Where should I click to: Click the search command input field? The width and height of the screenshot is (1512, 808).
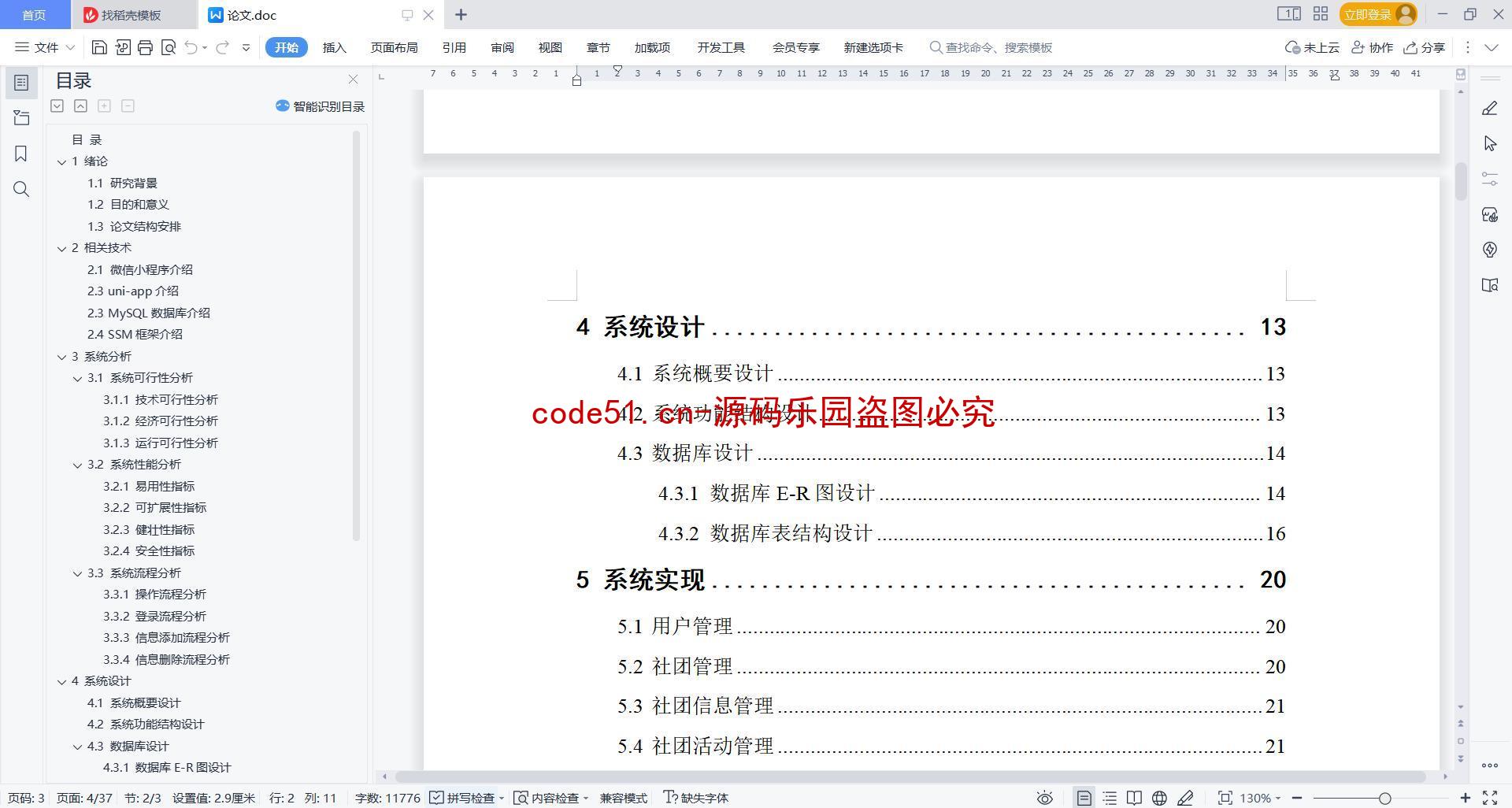coord(999,48)
